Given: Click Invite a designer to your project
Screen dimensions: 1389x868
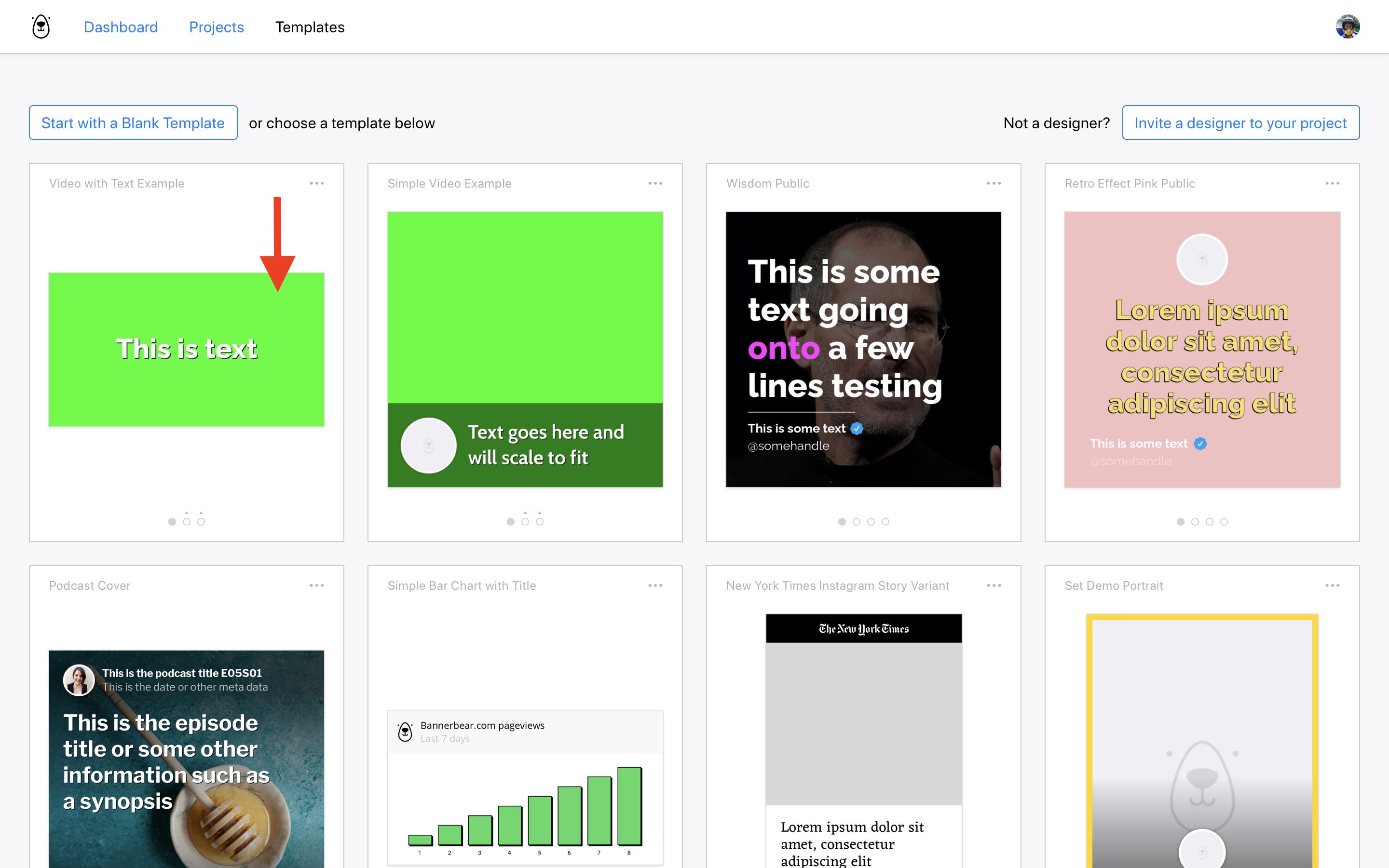Looking at the screenshot, I should [x=1240, y=123].
